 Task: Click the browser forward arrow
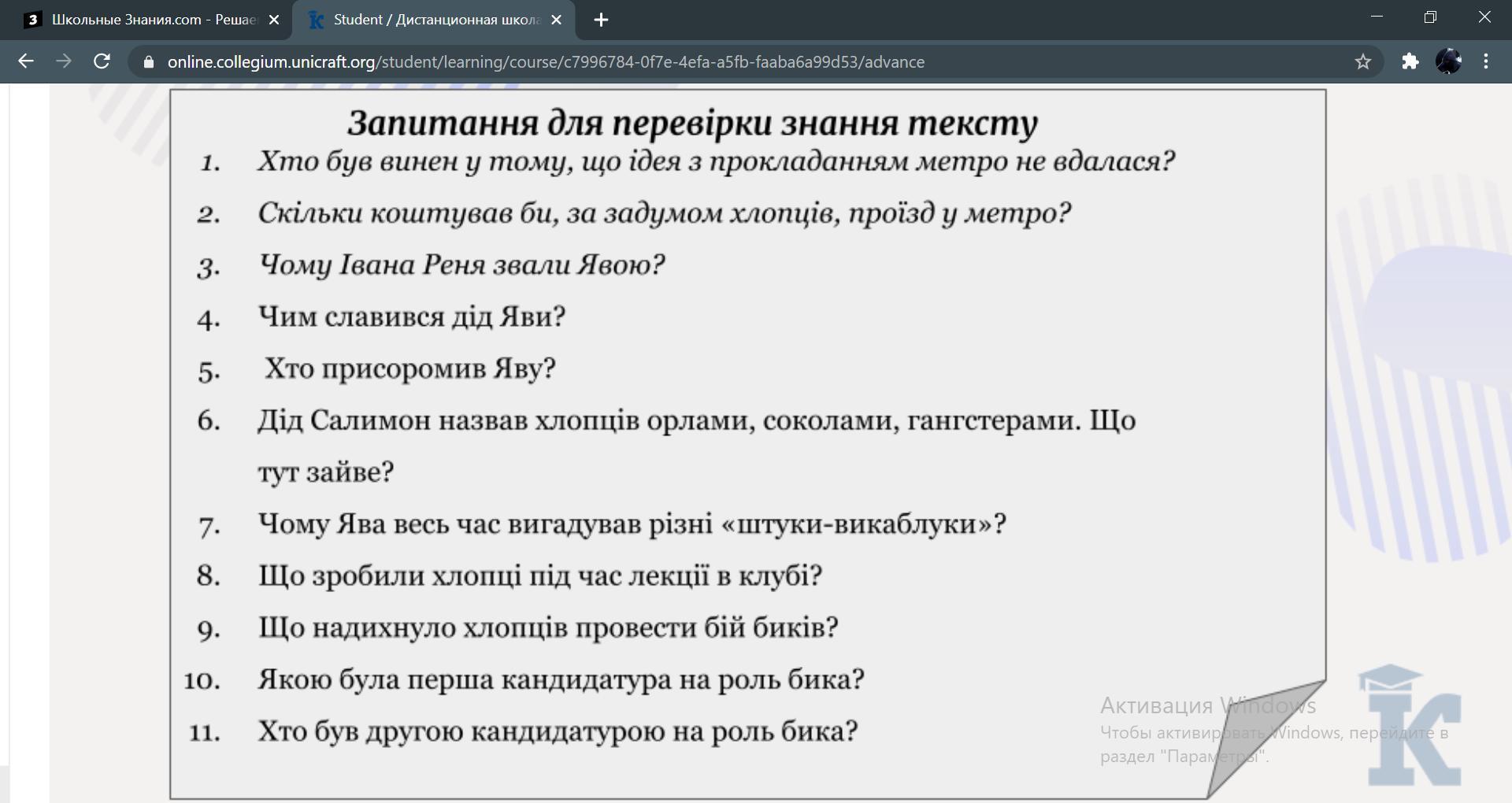(64, 61)
